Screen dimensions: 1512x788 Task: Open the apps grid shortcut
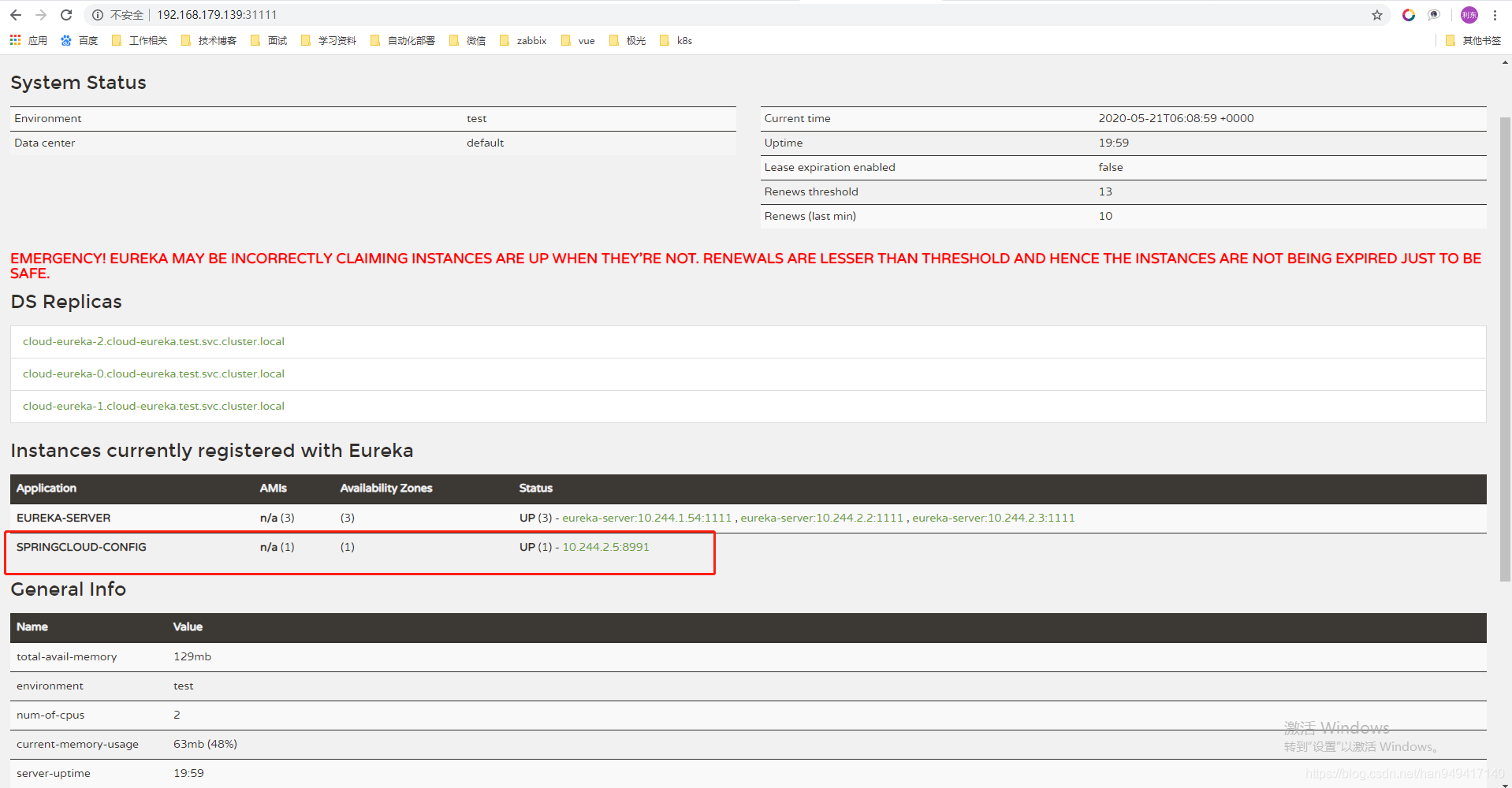point(28,40)
